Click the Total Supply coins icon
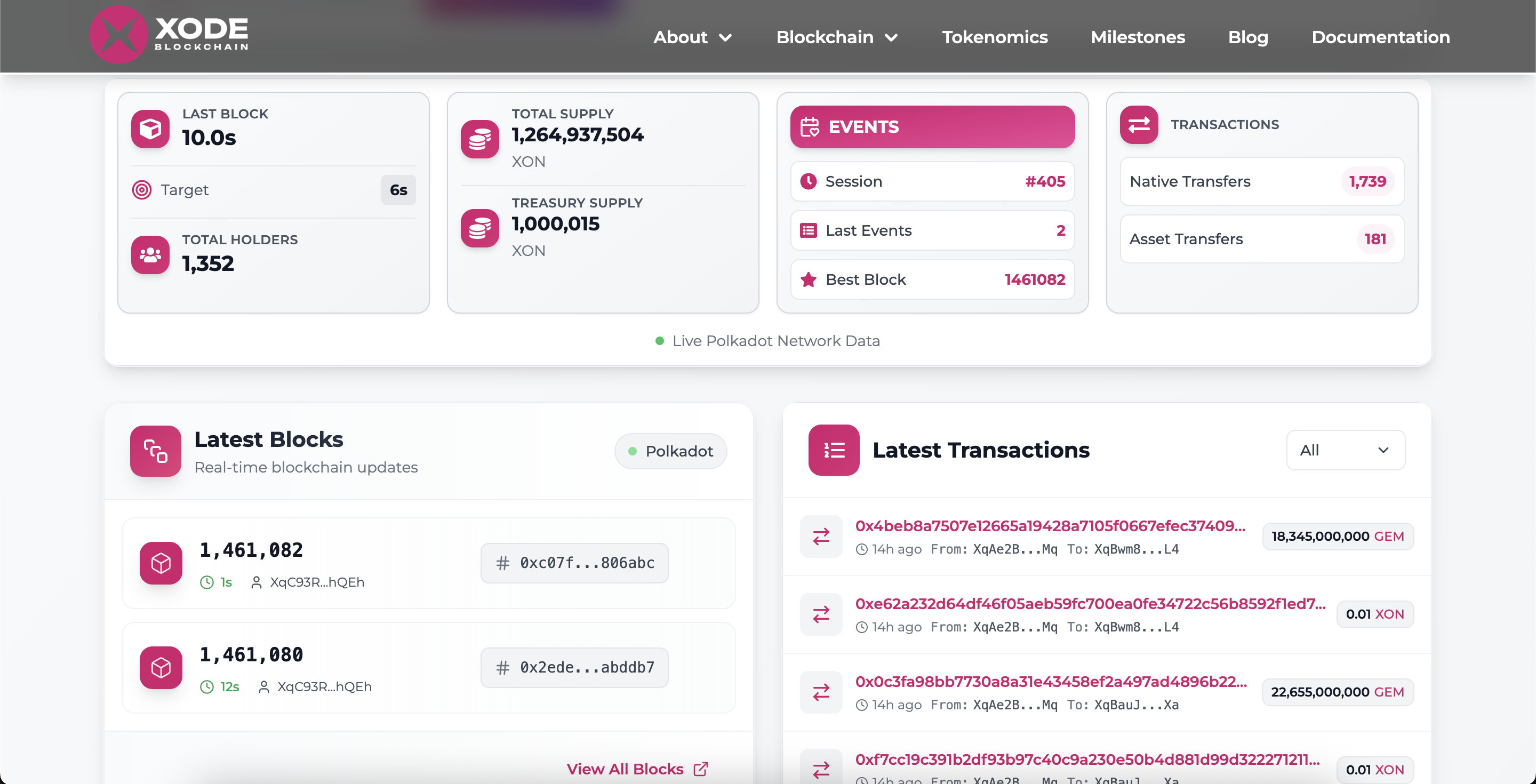 480,139
